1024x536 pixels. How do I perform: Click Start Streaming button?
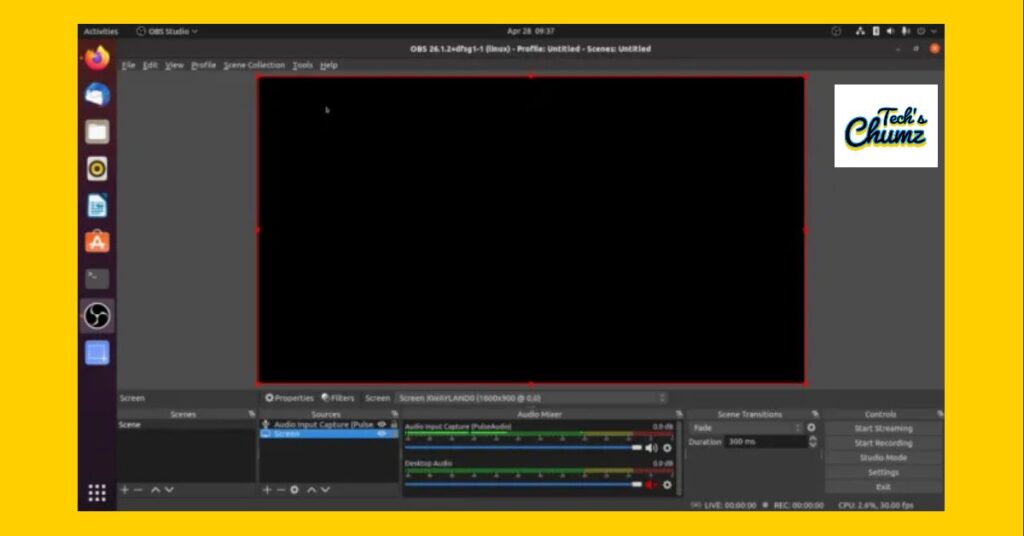coord(883,428)
